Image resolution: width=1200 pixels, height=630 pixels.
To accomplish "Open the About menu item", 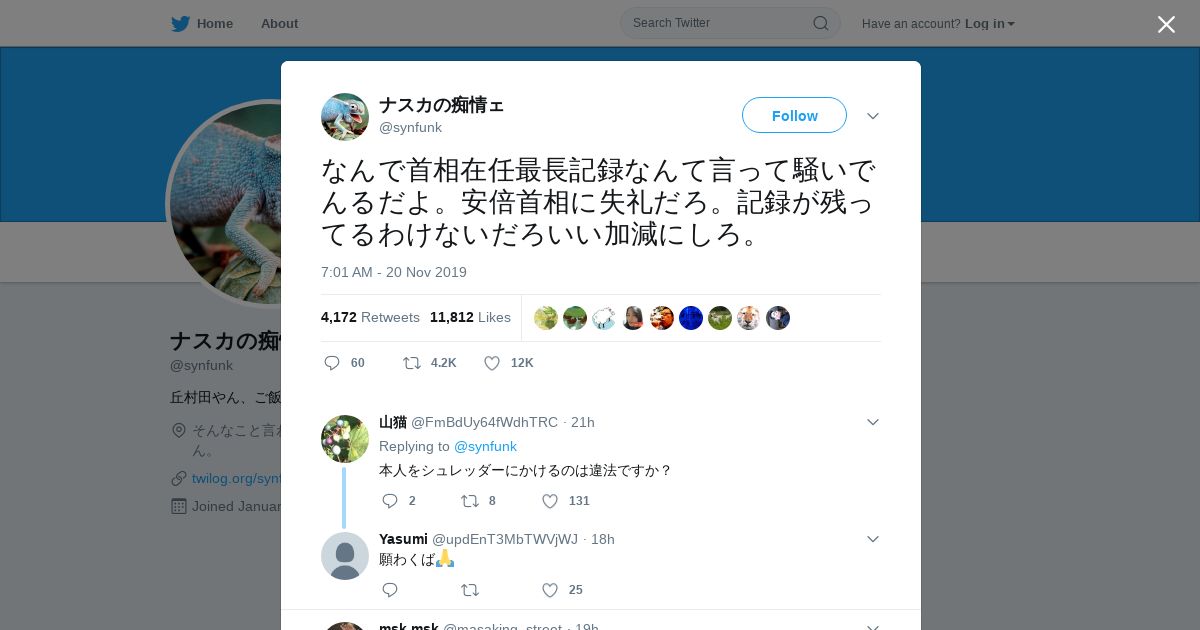I will (279, 24).
